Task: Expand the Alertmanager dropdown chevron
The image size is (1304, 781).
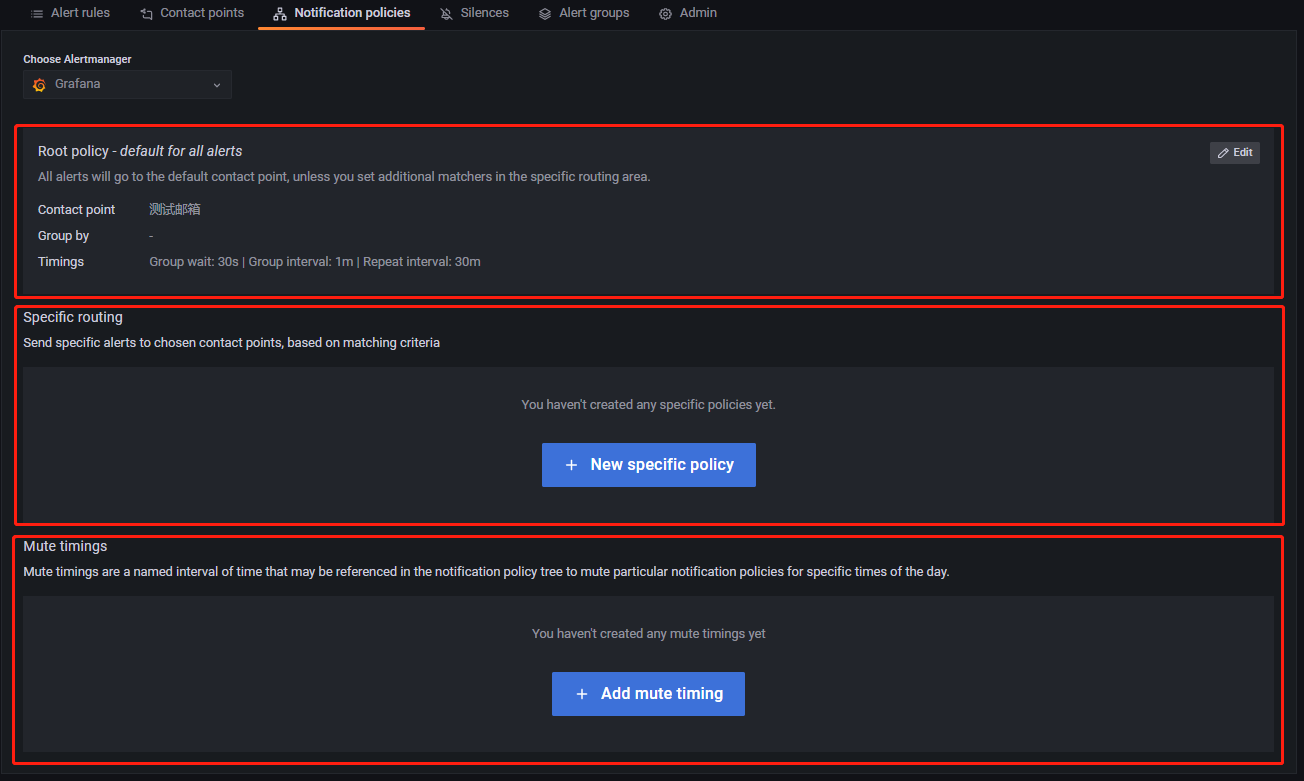Action: pyautogui.click(x=217, y=85)
